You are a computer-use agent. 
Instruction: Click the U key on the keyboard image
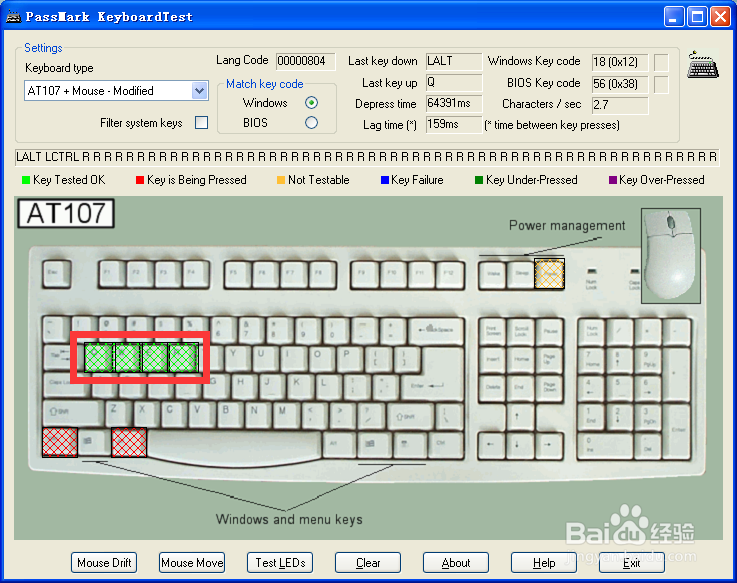[265, 357]
